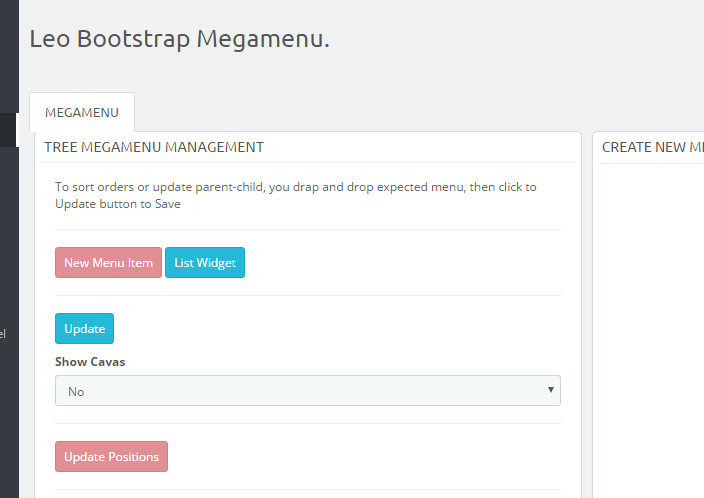Click the Show Cavas field label
Image resolution: width=704 pixels, height=498 pixels.
pyautogui.click(x=90, y=362)
